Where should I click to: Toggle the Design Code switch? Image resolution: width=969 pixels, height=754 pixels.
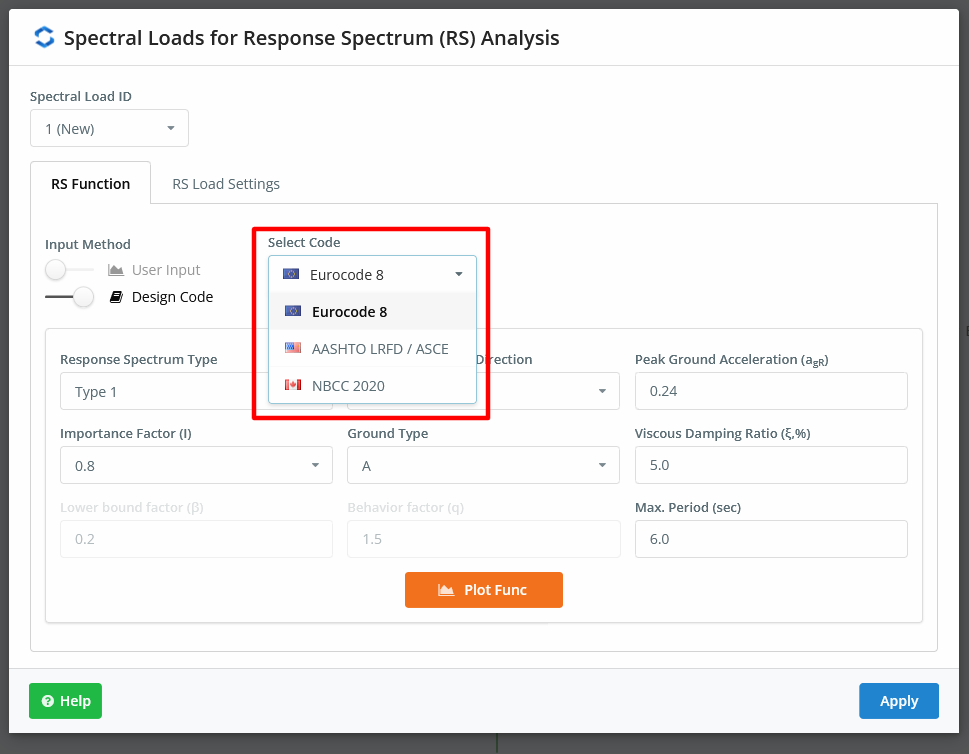[69, 297]
